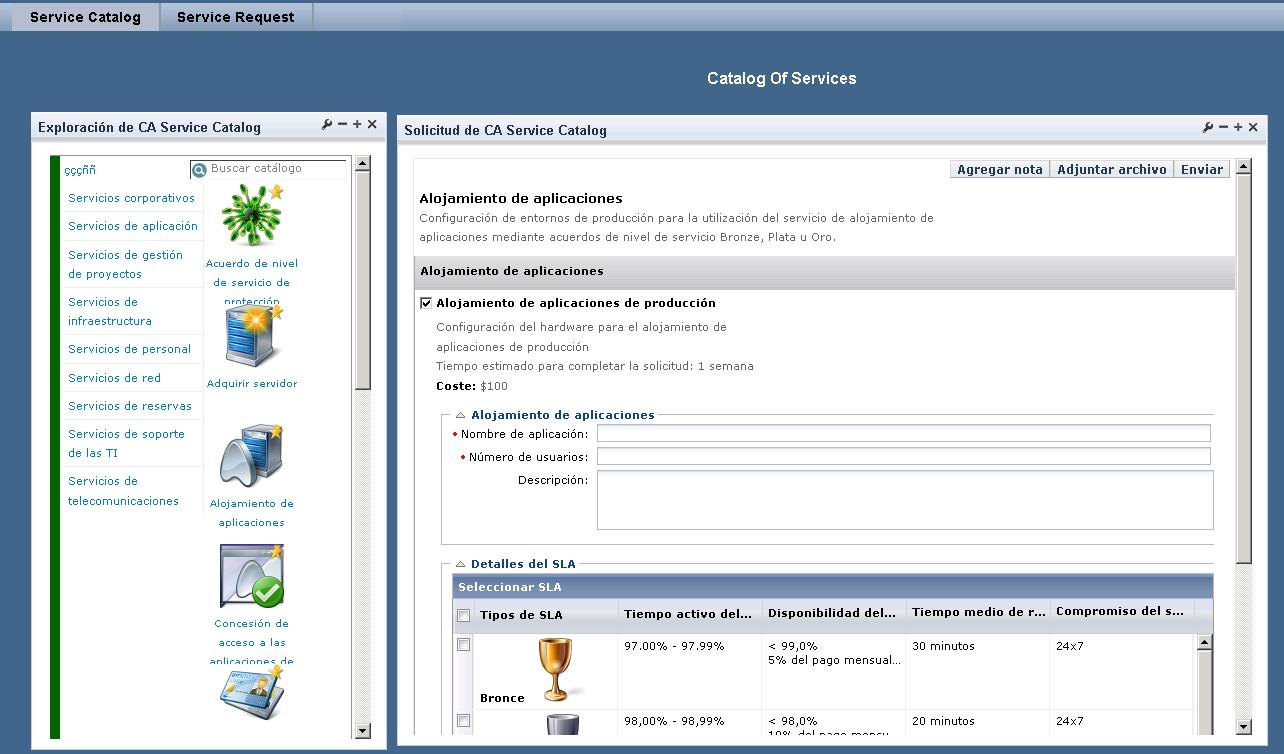Tick the select-all checkbox in Tipos de SLA header
Screen dimensions: 1284x754
tap(463, 615)
